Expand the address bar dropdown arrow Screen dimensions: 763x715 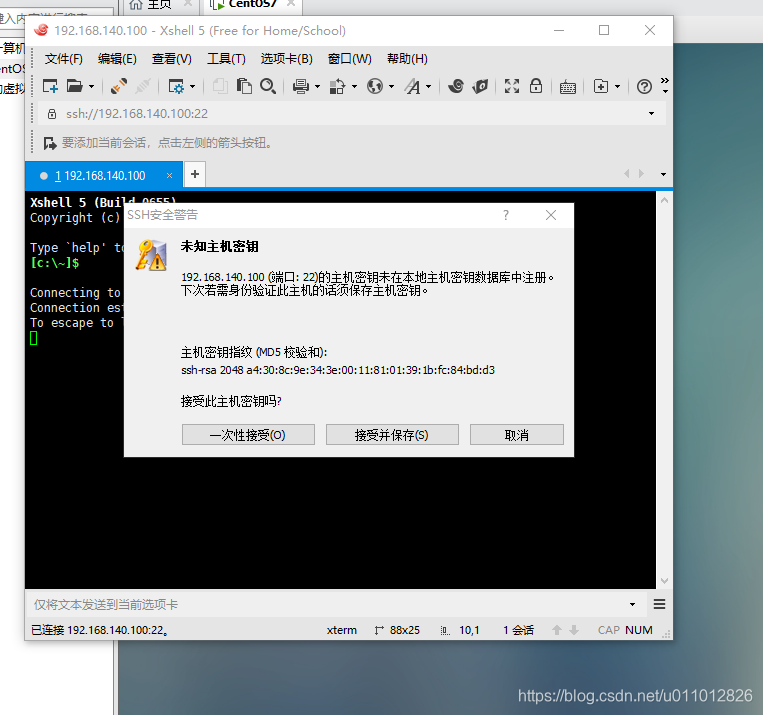coord(652,113)
